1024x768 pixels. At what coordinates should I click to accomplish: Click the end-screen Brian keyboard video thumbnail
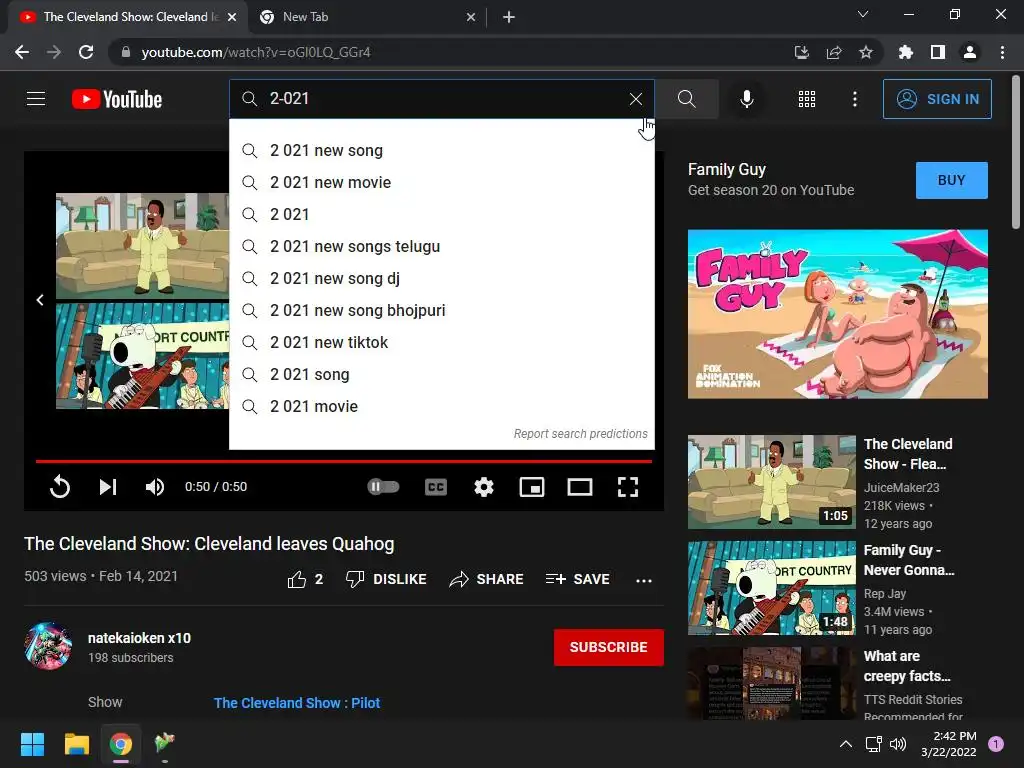[x=142, y=356]
